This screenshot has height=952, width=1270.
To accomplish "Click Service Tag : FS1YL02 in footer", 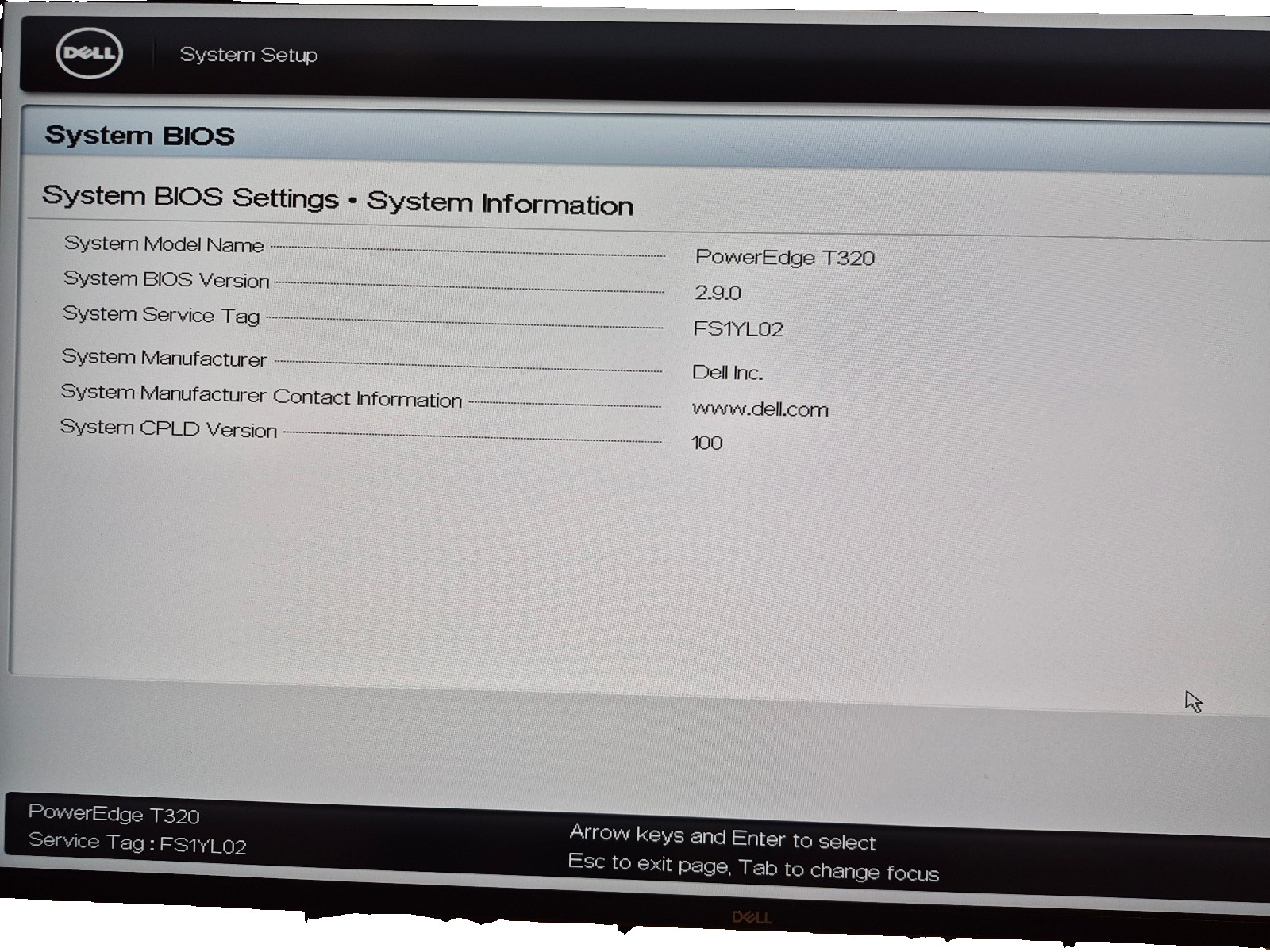I will (x=137, y=843).
